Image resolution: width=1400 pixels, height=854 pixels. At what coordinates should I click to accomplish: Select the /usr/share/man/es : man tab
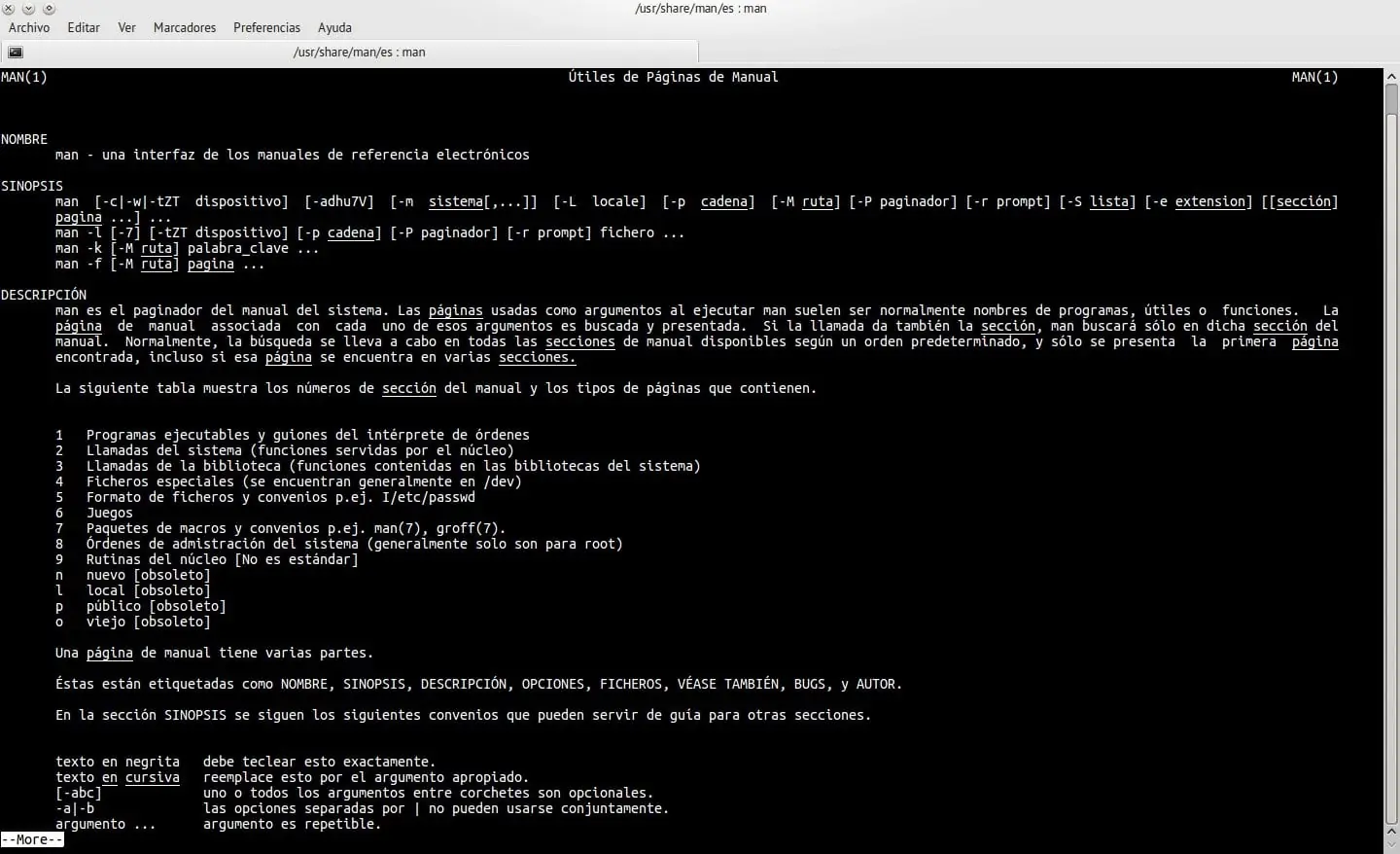[350, 53]
